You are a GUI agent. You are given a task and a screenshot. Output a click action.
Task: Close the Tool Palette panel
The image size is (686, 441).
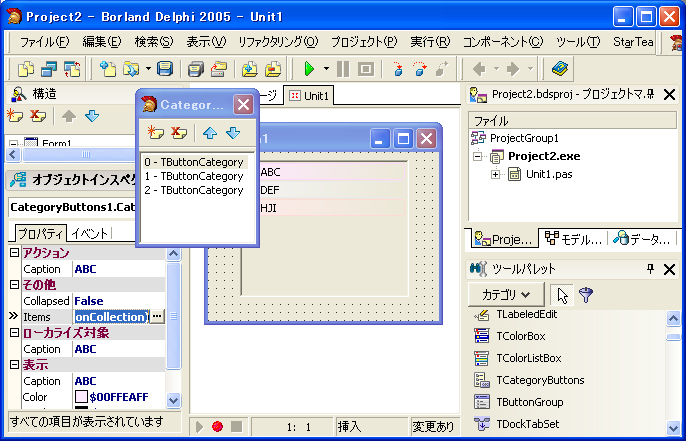[669, 269]
